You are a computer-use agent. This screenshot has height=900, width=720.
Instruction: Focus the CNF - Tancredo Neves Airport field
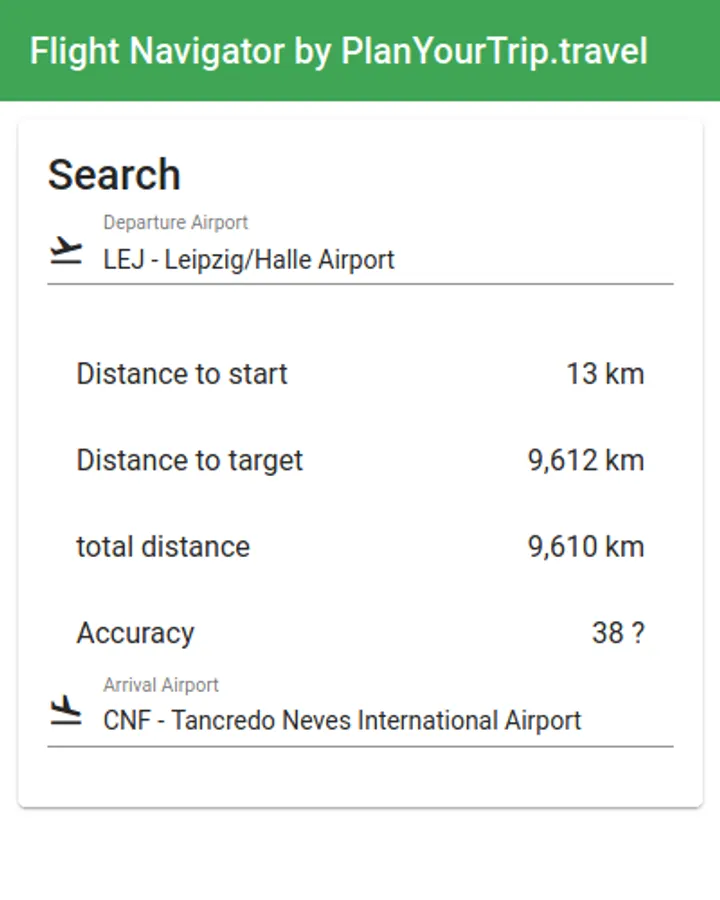(342, 721)
